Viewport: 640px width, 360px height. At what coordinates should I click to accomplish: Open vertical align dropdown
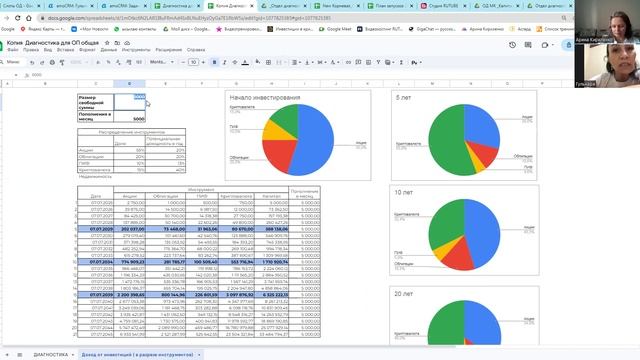point(309,62)
